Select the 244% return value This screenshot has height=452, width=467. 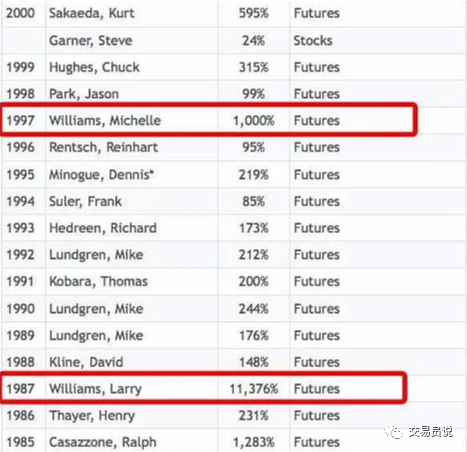tap(254, 309)
